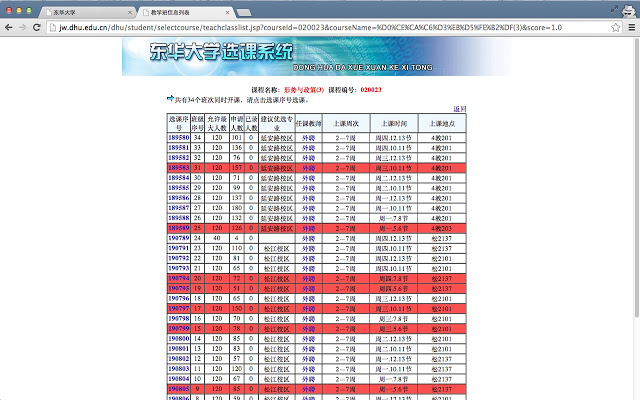Open teacher 外聘 link in row 189580

(309, 138)
